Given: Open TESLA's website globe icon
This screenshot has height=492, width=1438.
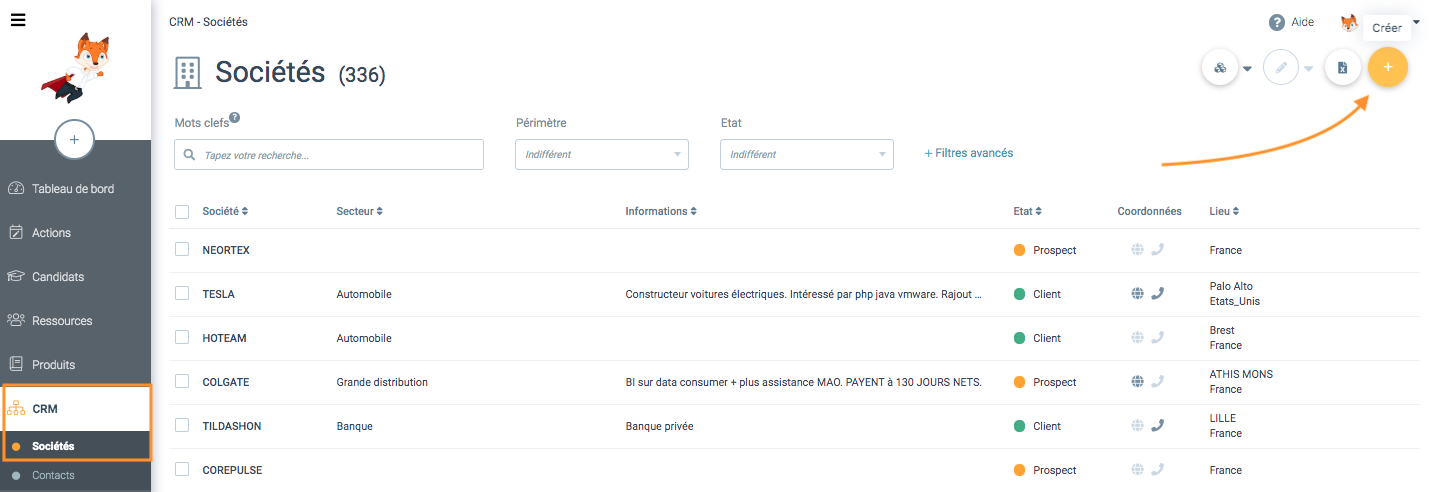Looking at the screenshot, I should 1137,294.
